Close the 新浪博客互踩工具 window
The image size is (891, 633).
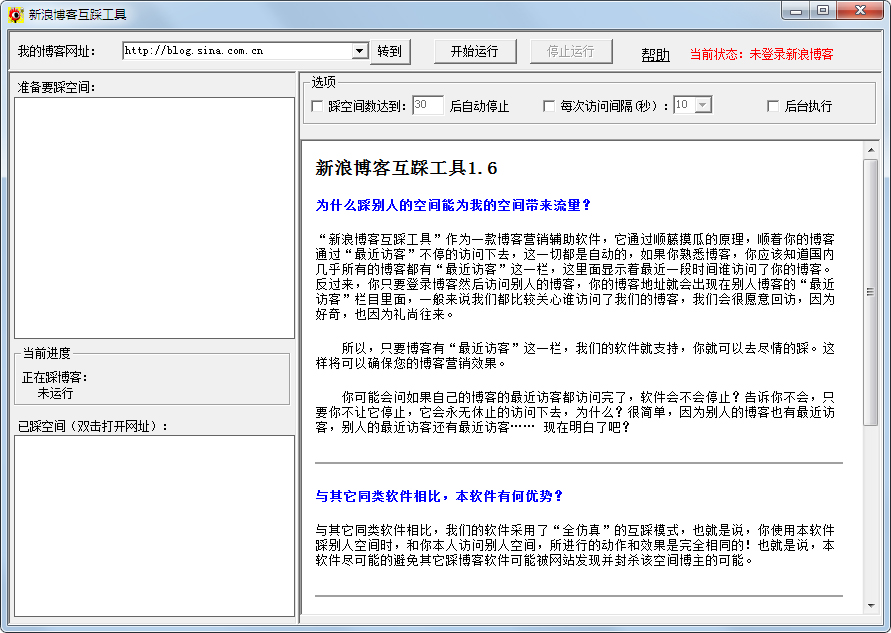click(860, 11)
